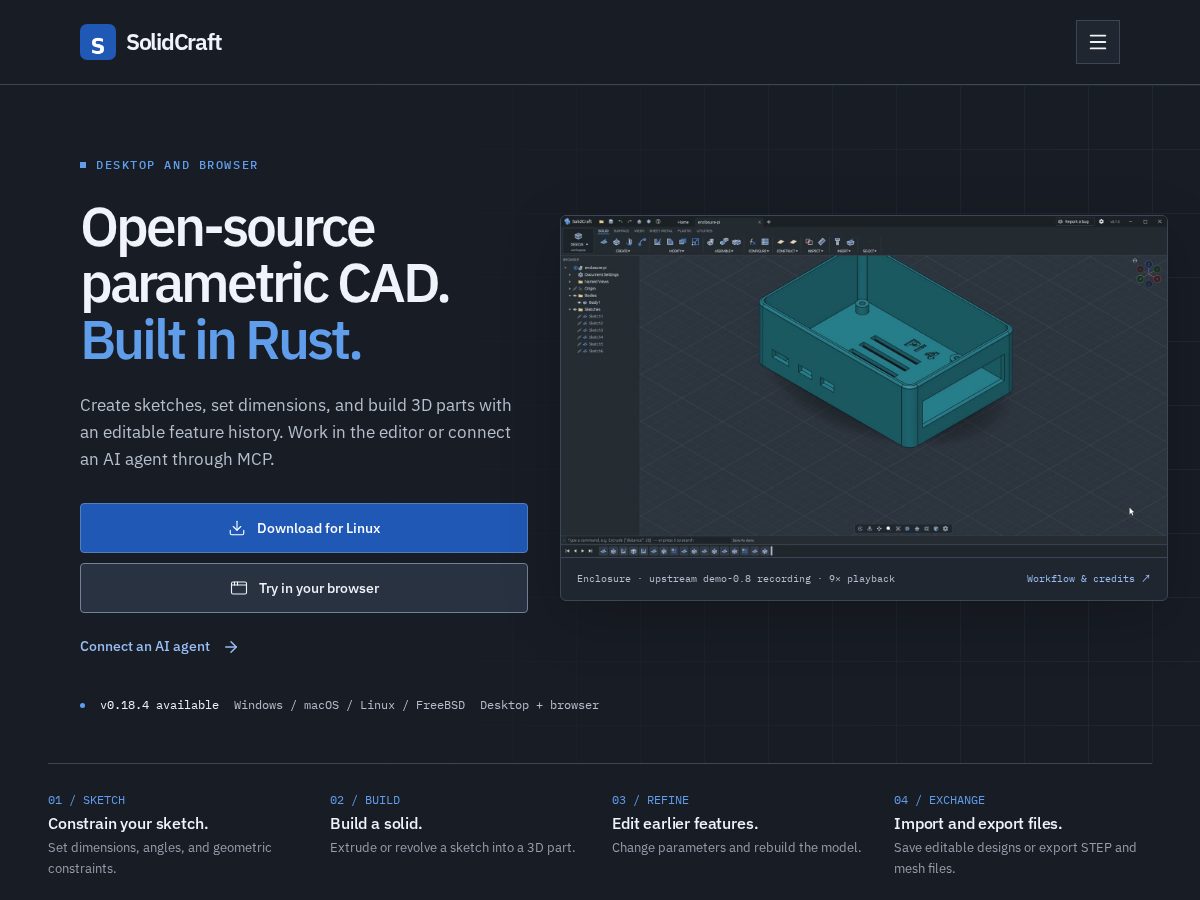Click the enclosure CAD demo recording preview
1200x900 pixels.
pos(864,386)
